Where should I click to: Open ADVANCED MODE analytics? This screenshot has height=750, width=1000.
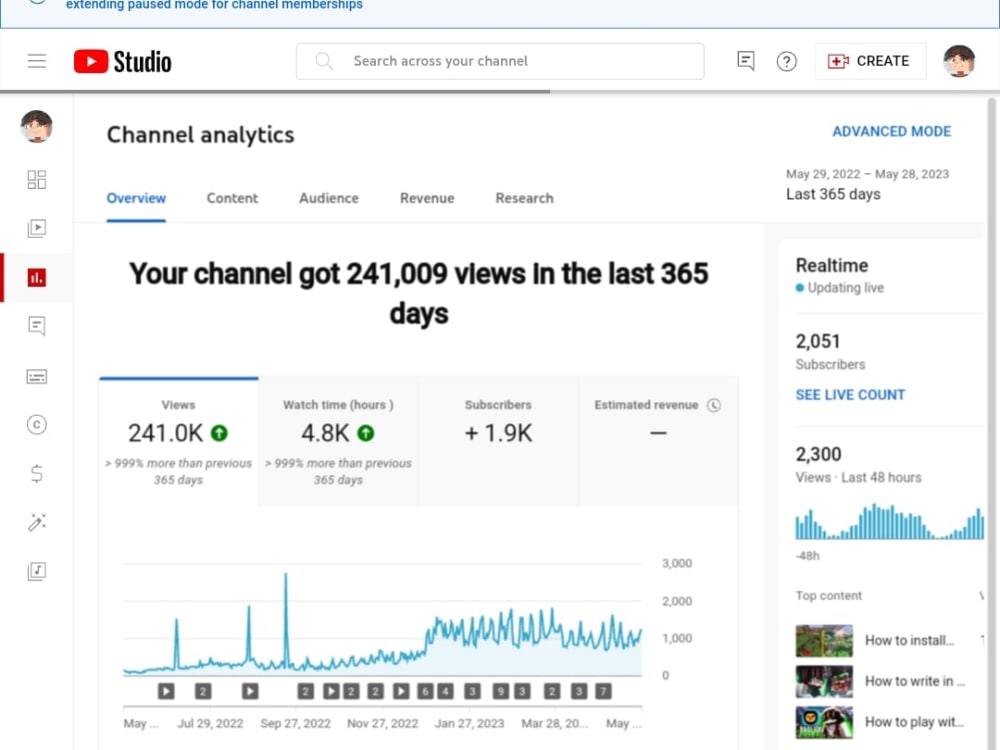pos(892,131)
